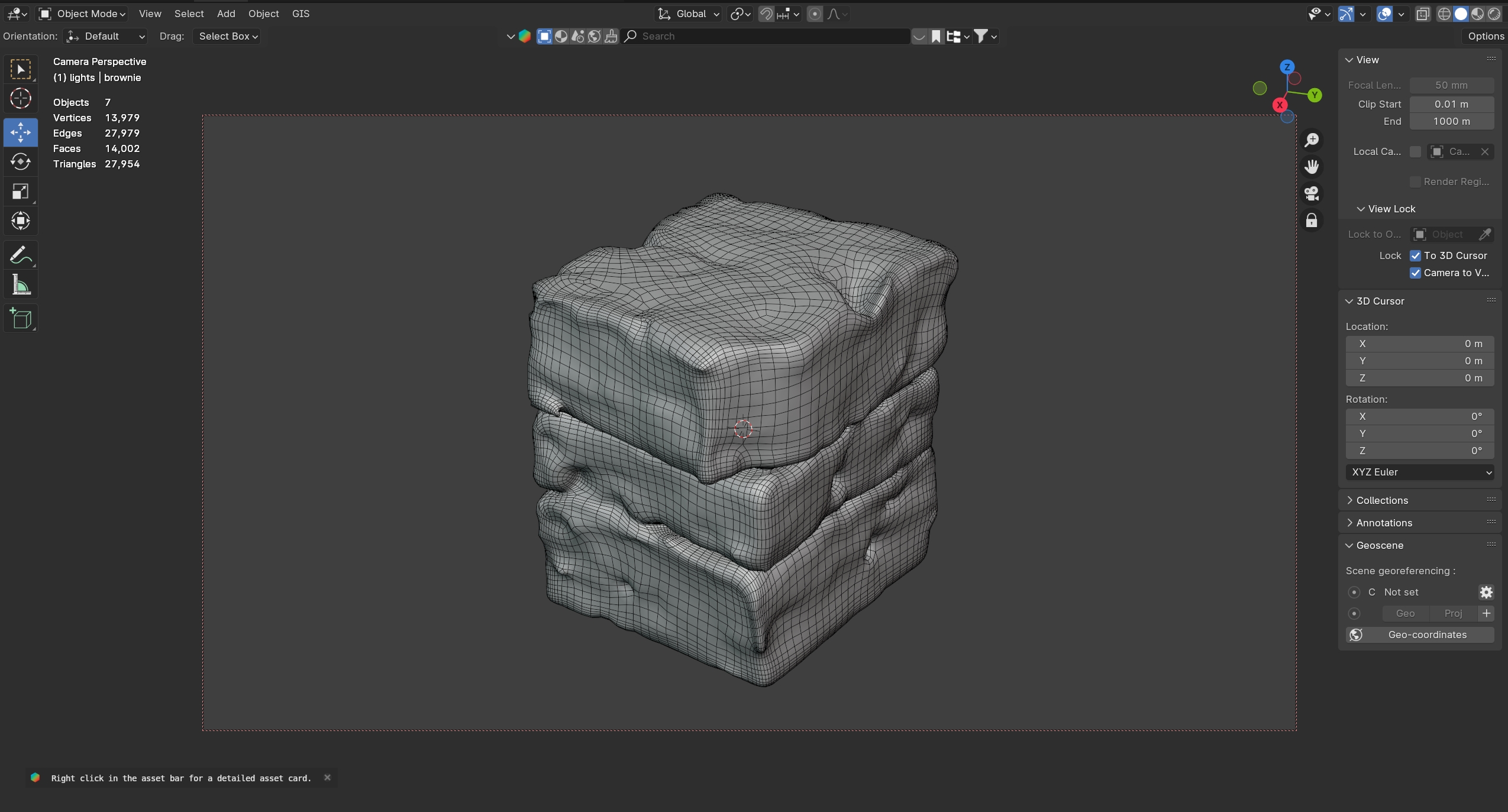Choose the Add Cube tool
The width and height of the screenshot is (1508, 812).
point(21,319)
